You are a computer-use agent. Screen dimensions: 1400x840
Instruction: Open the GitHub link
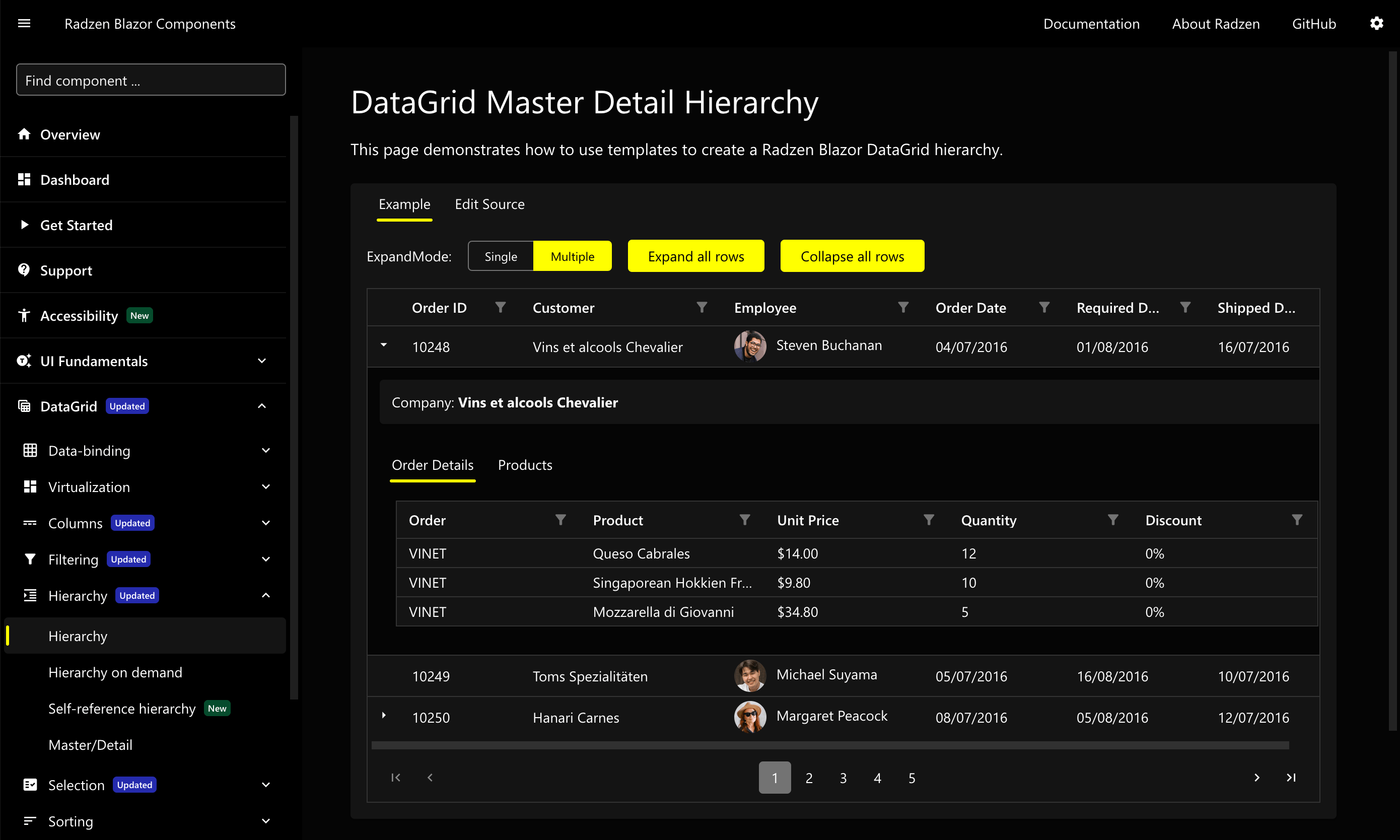coord(1313,24)
